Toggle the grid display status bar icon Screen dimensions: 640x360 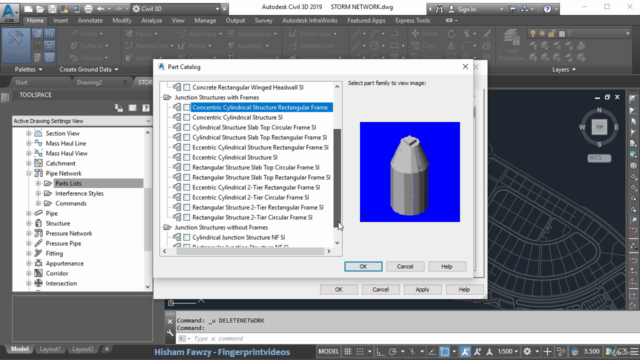348,351
